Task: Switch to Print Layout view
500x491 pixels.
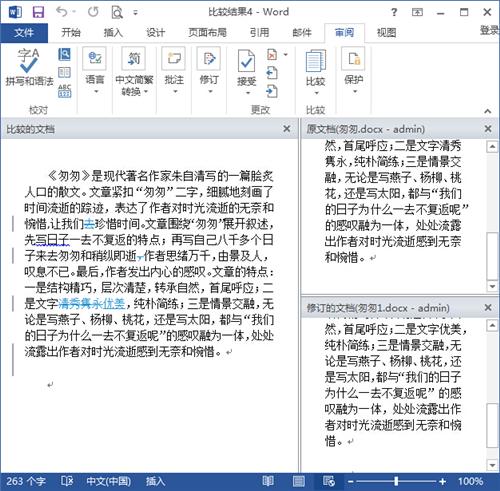Action: [x=299, y=481]
